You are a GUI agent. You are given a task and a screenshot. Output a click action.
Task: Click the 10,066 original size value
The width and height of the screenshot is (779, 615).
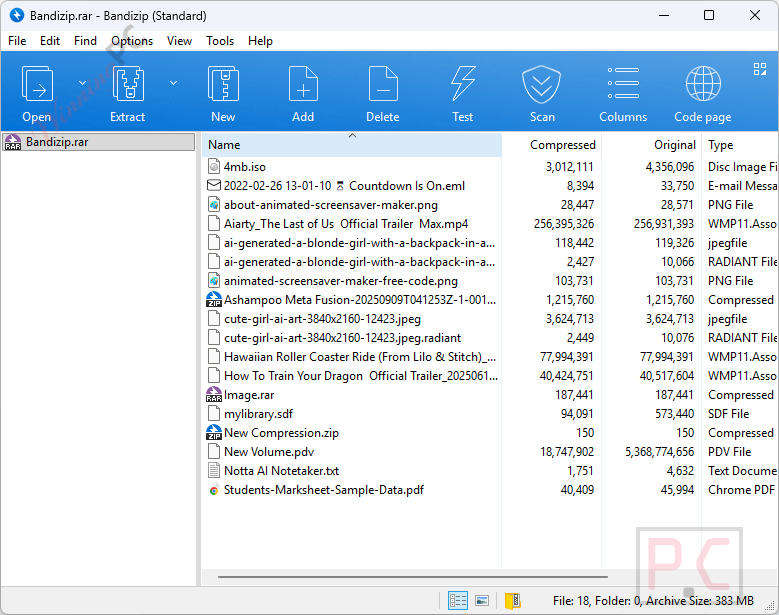tap(678, 261)
